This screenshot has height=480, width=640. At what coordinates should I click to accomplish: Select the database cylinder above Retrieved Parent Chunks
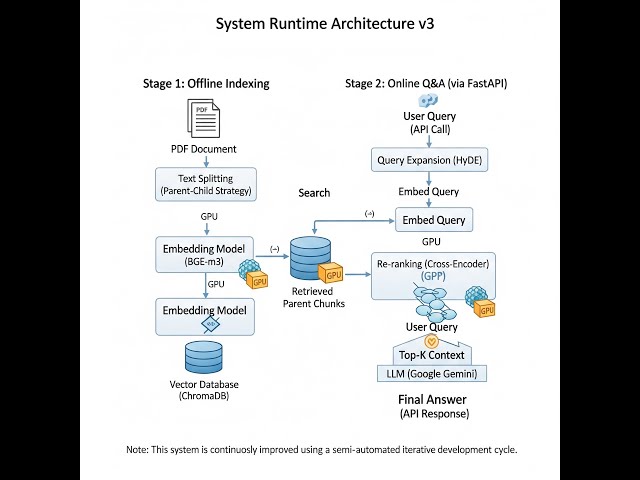[x=310, y=258]
